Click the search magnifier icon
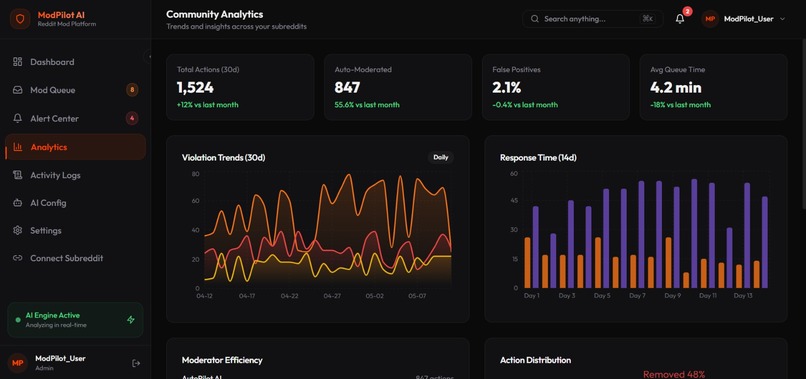Image resolution: width=806 pixels, height=379 pixels. pos(535,19)
